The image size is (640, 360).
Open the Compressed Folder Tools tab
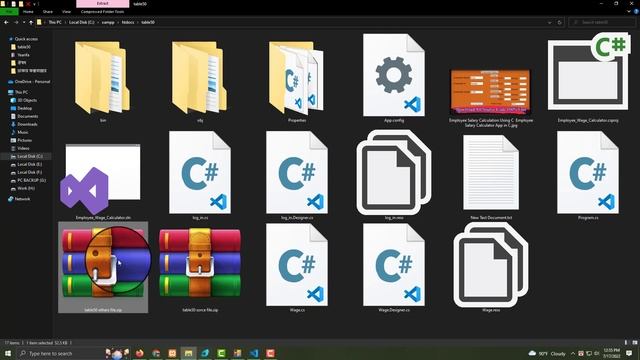(102, 12)
